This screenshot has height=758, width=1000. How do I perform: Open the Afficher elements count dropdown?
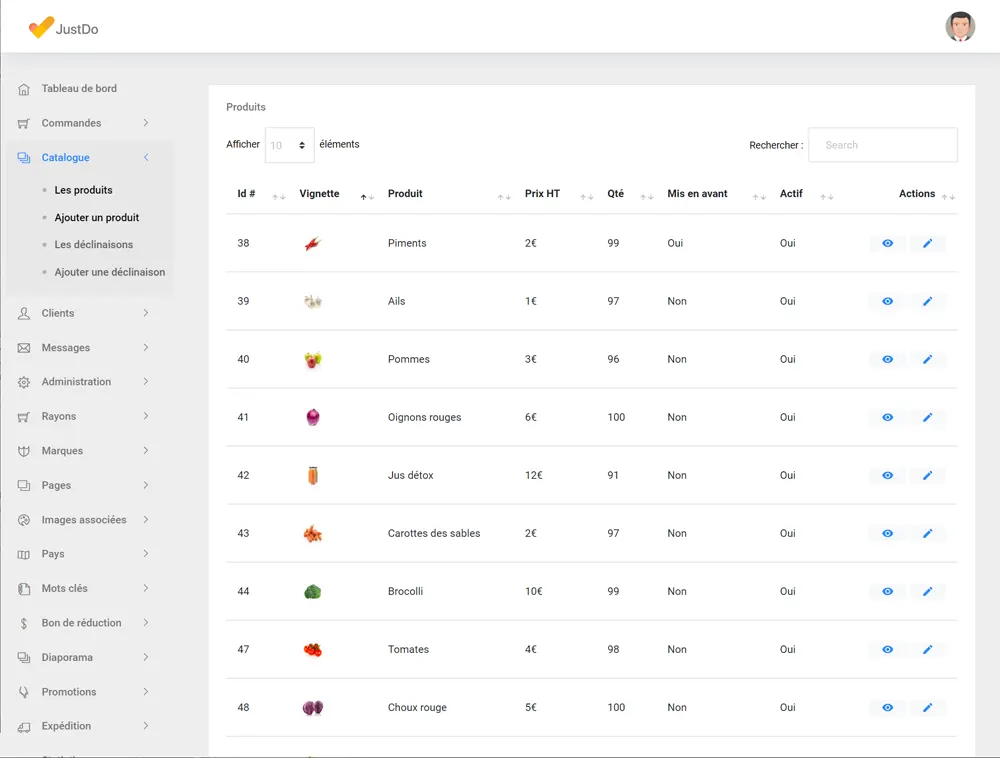click(x=289, y=145)
